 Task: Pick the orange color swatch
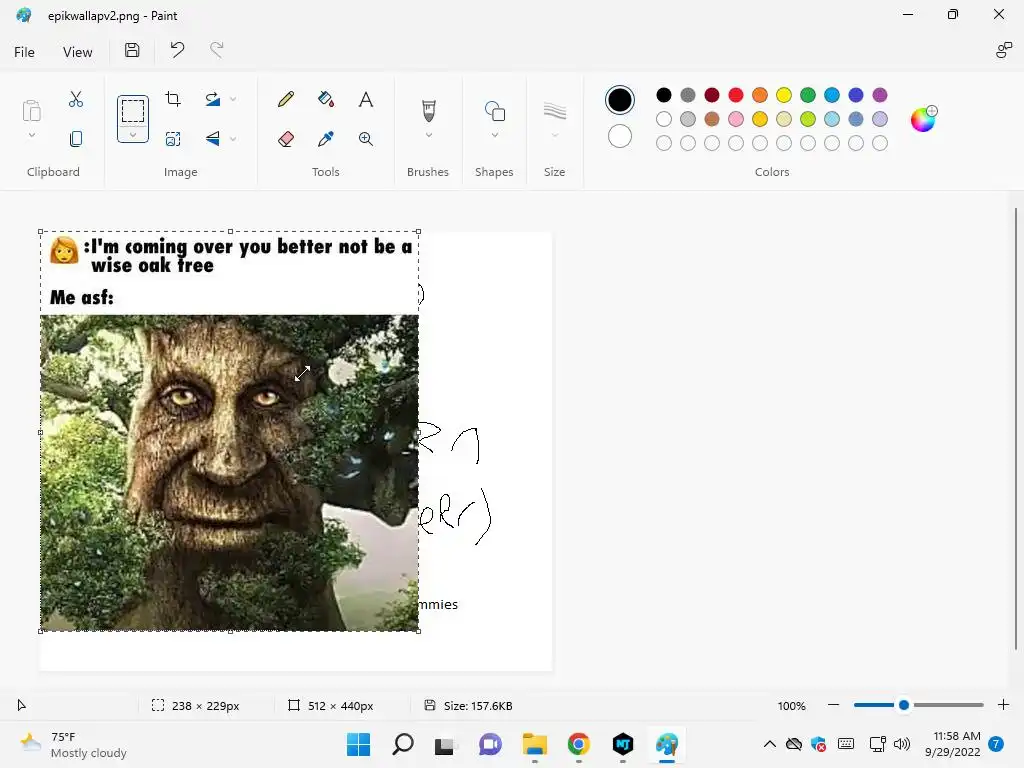coord(760,95)
